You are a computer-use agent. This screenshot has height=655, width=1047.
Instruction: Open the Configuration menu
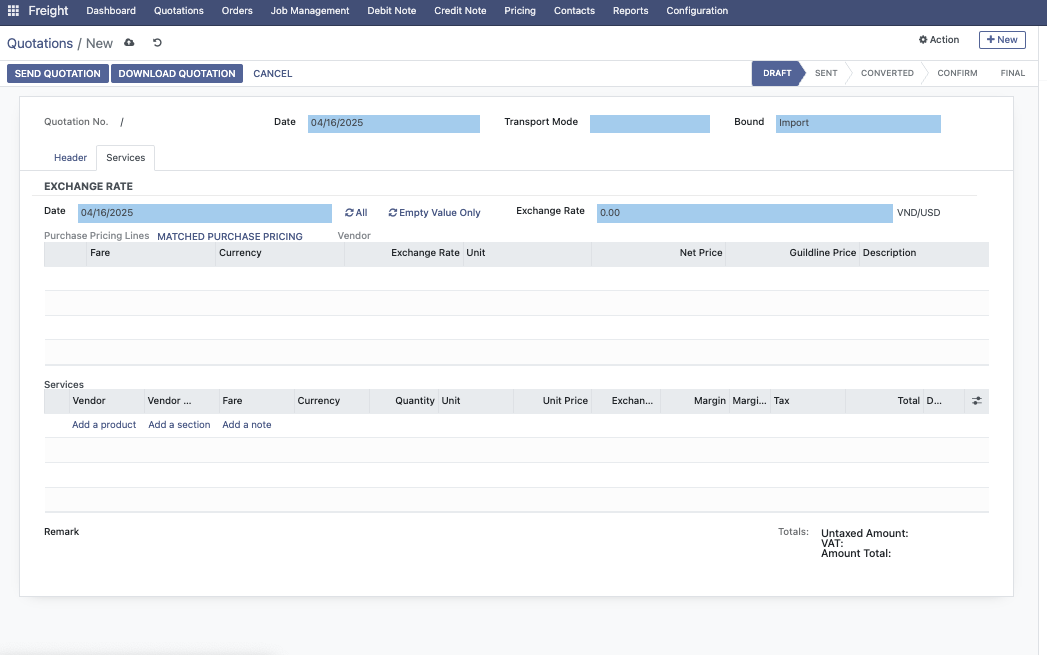(x=697, y=11)
